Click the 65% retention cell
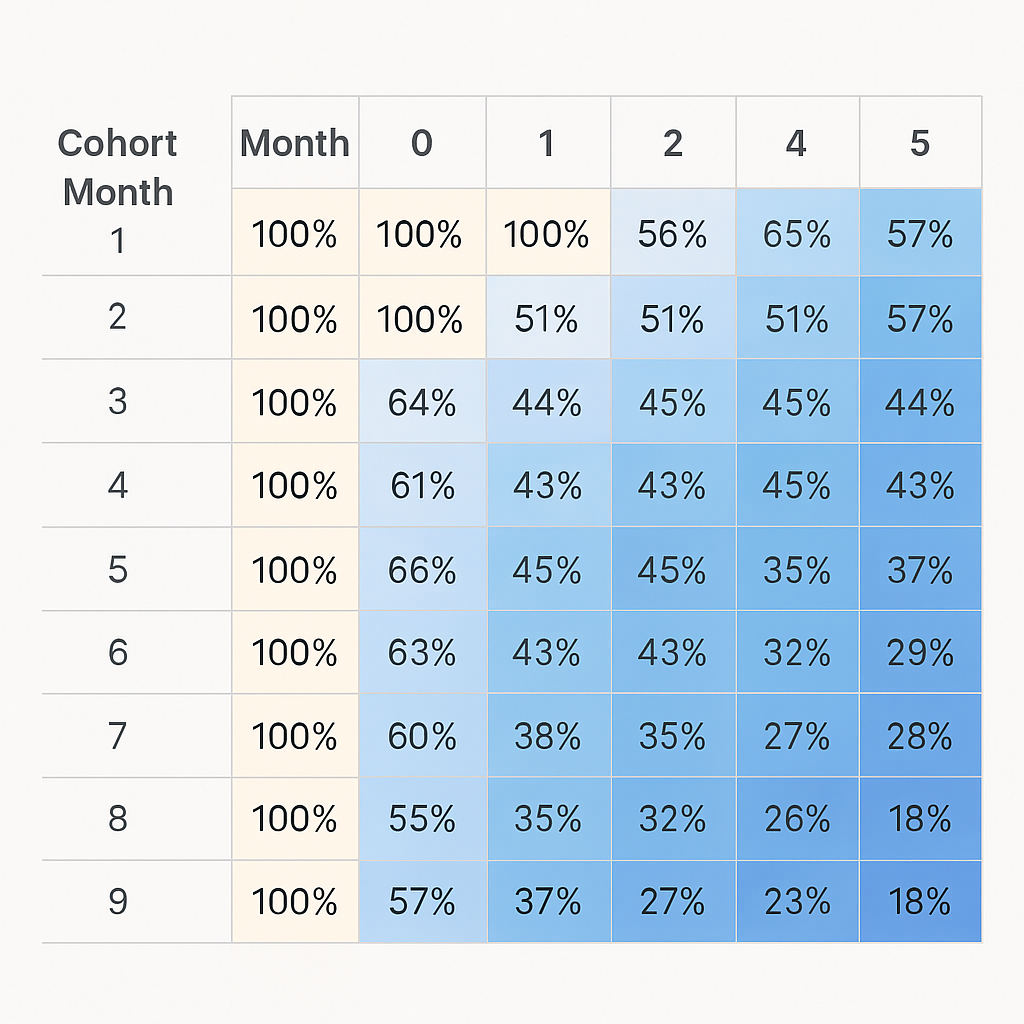This screenshot has width=1024, height=1024. click(x=796, y=235)
